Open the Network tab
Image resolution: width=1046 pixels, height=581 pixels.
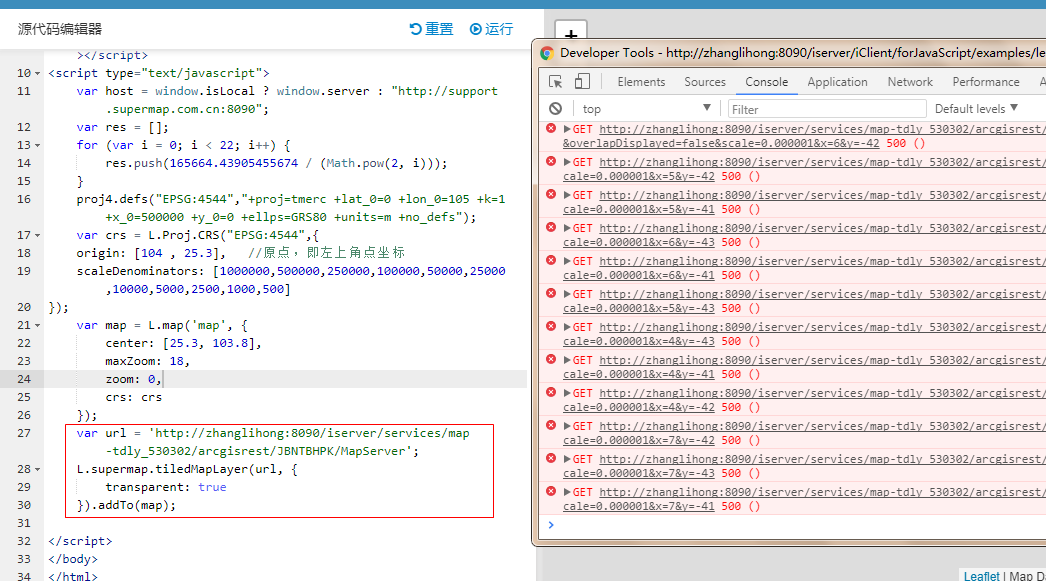pyautogui.click(x=910, y=82)
